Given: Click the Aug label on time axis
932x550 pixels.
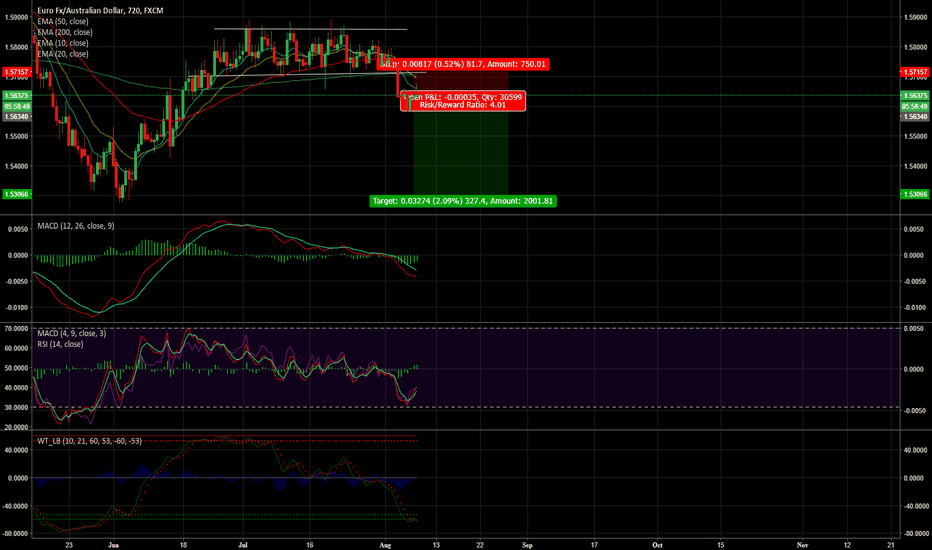Looking at the screenshot, I should point(385,545).
